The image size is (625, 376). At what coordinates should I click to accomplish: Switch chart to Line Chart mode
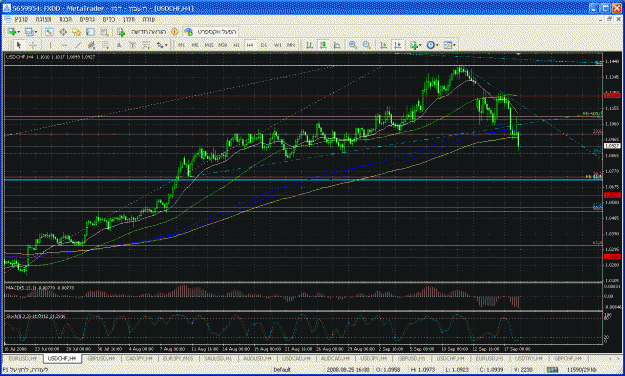[x=337, y=45]
